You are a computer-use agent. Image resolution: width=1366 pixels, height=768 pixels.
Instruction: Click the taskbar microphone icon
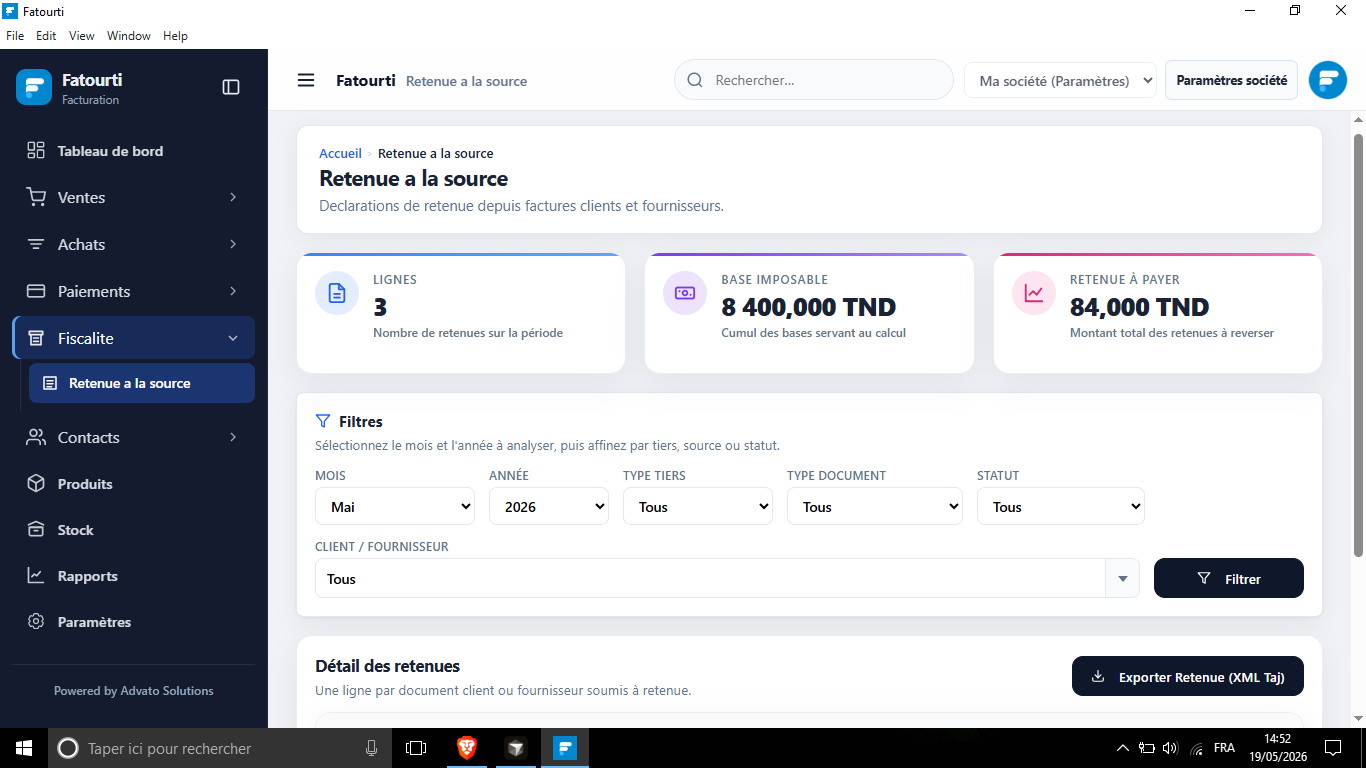371,747
